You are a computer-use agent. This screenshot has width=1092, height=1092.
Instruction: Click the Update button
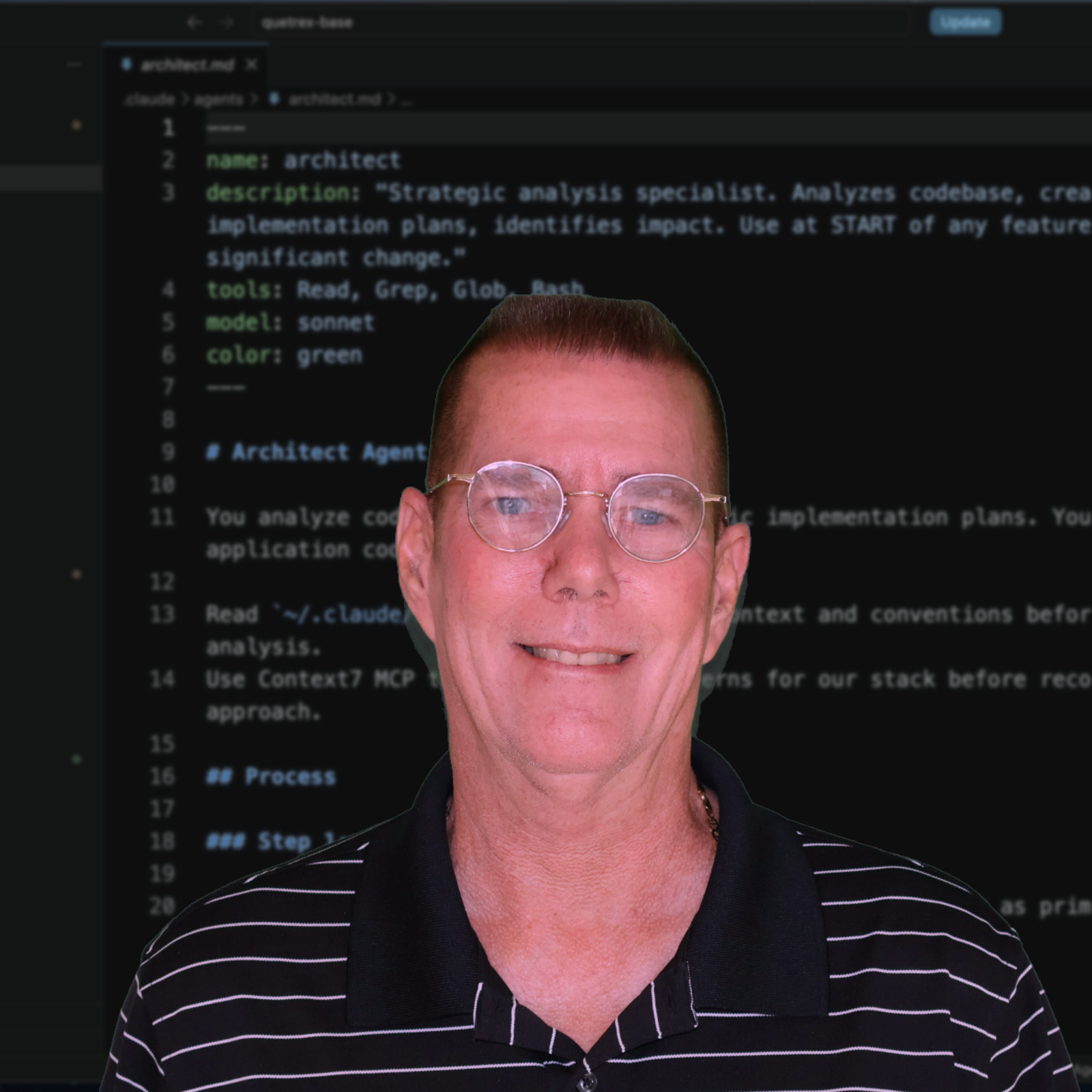pos(965,22)
